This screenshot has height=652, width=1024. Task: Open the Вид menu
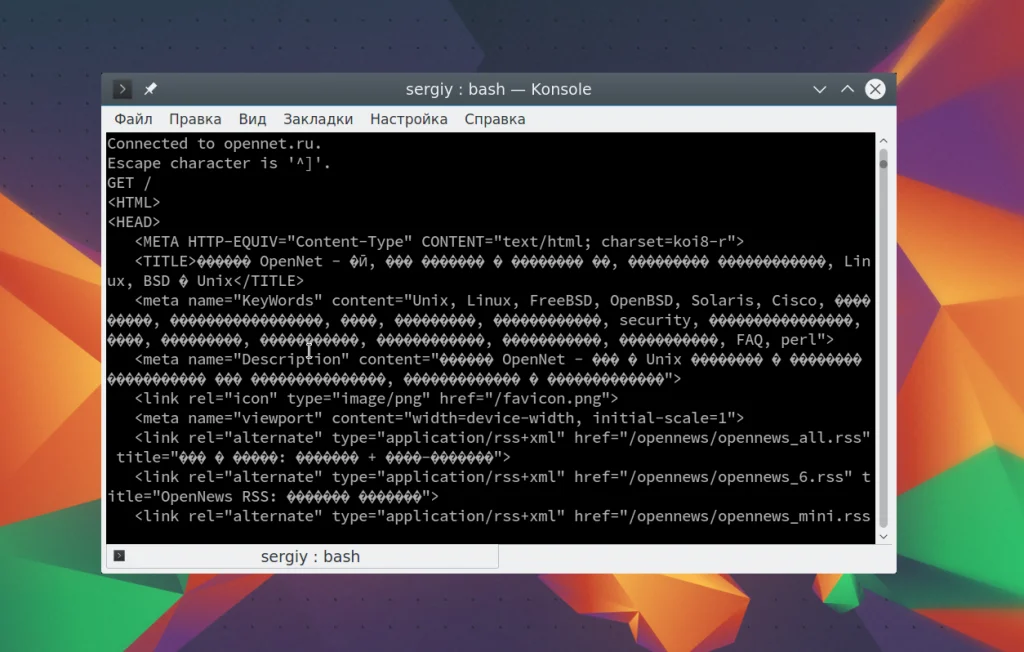(252, 119)
